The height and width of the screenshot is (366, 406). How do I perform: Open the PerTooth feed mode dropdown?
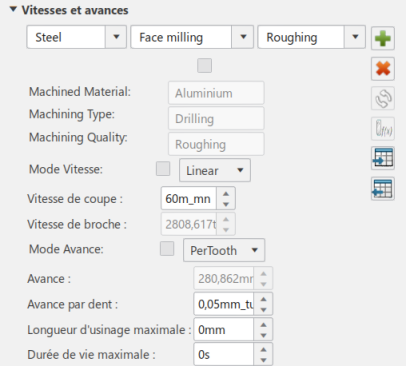pyautogui.click(x=224, y=250)
